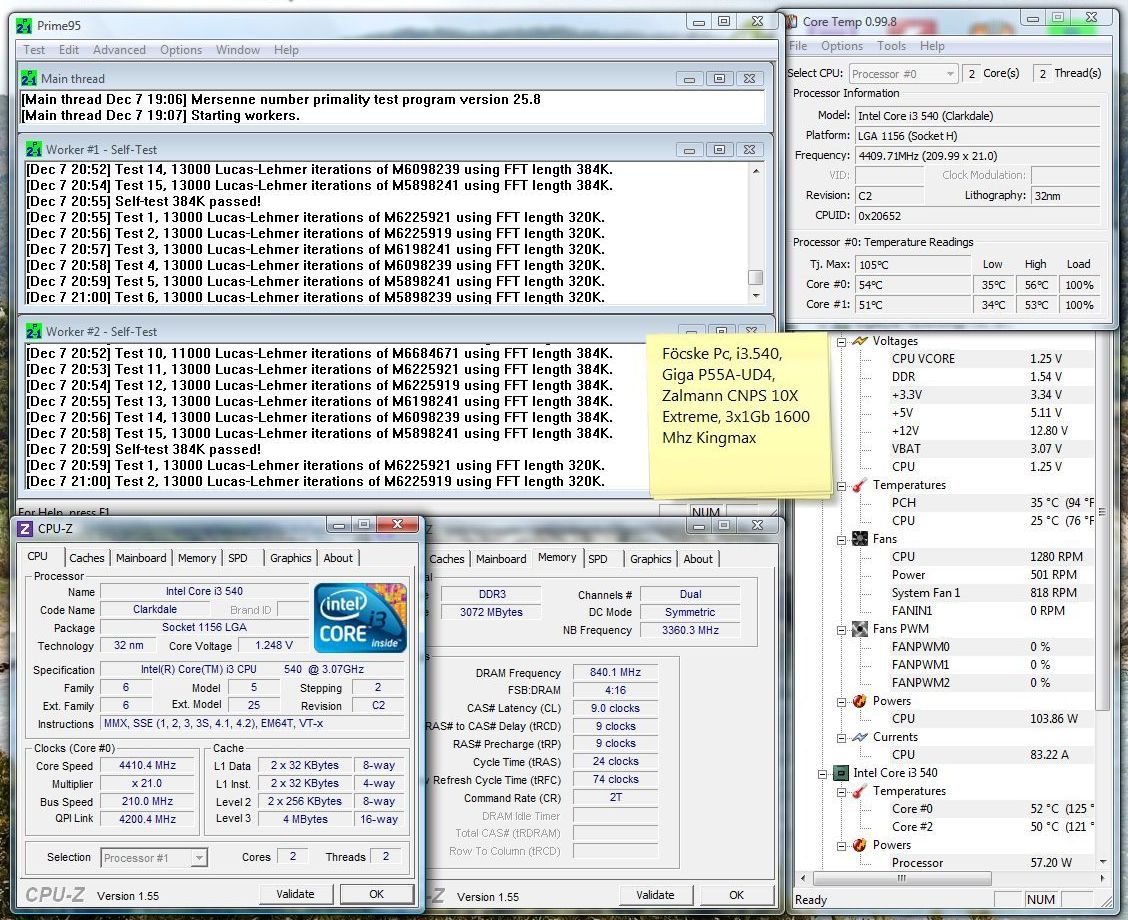
Task: Click the Worker #2 Self-Test window icon
Action: (x=34, y=332)
